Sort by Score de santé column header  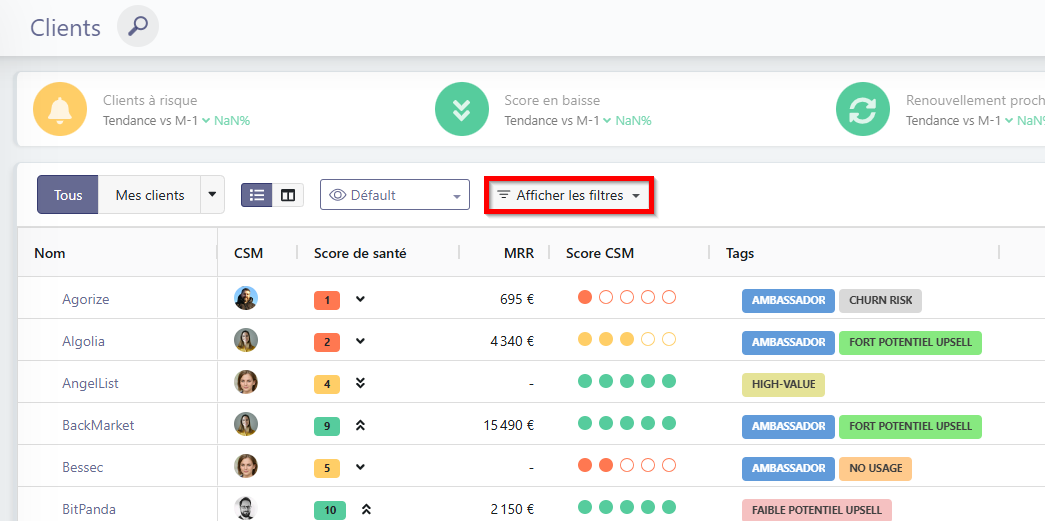(360, 253)
